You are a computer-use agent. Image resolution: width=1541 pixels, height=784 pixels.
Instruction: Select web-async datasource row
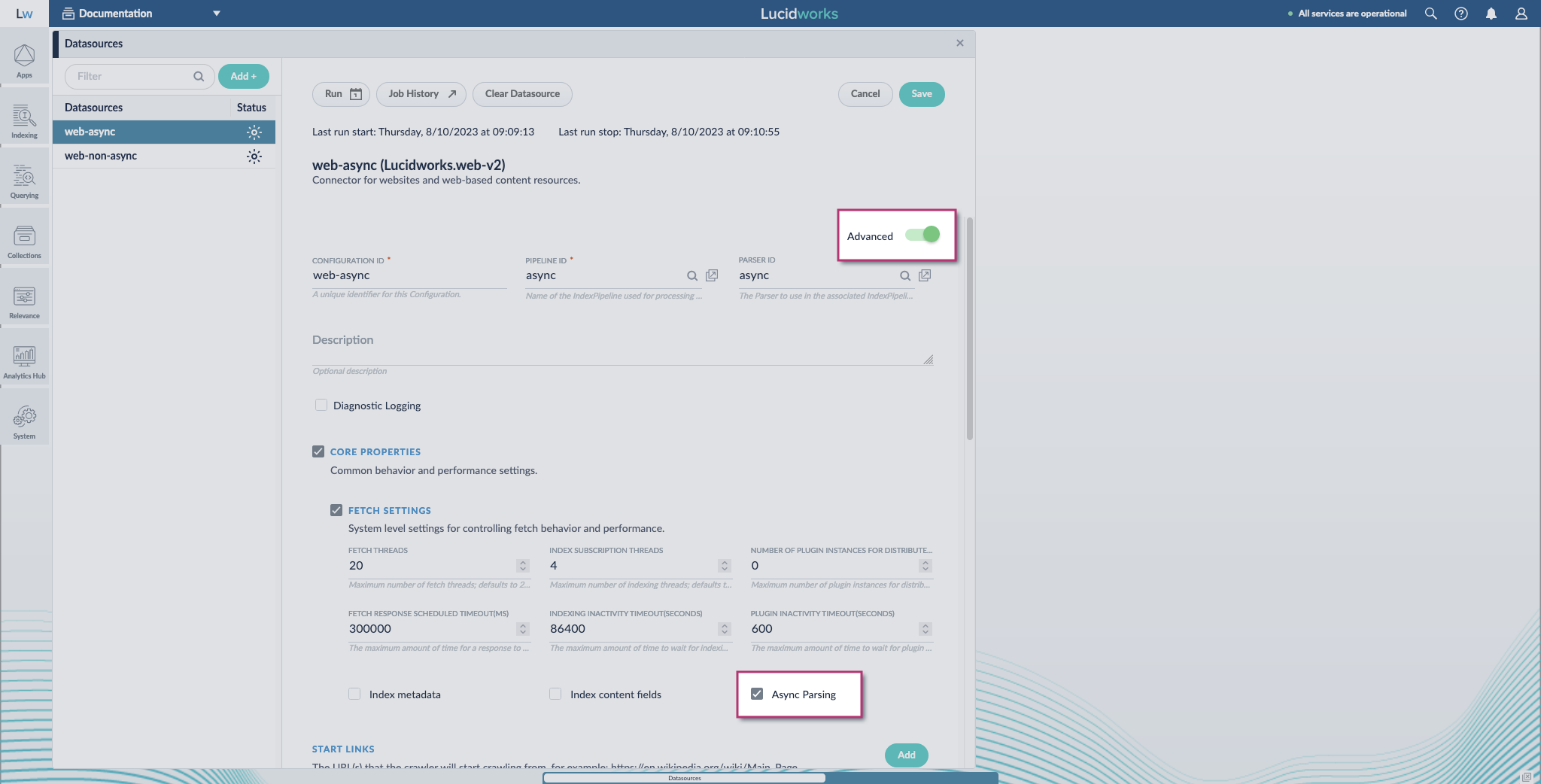click(164, 132)
